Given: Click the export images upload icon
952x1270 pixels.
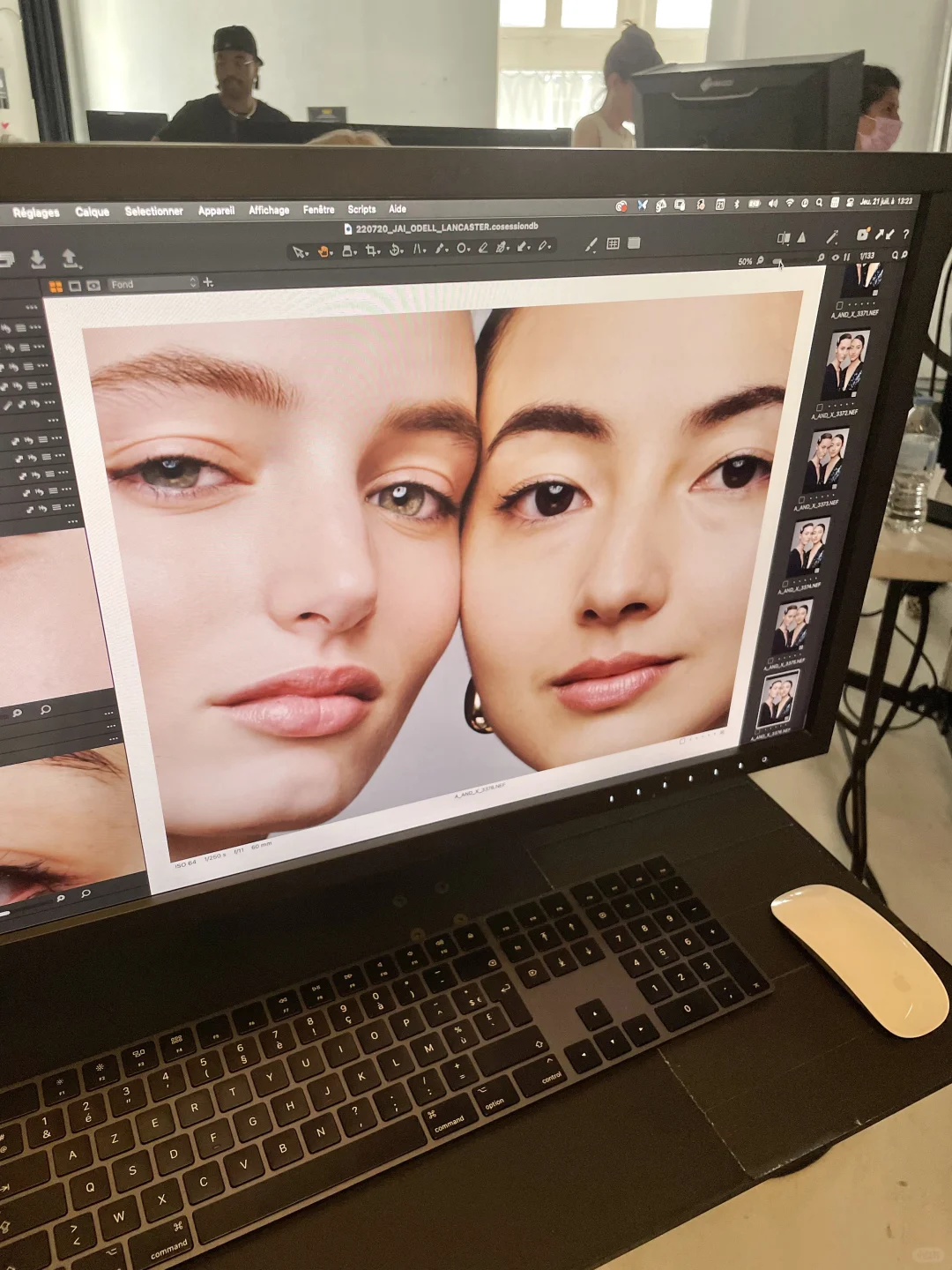Looking at the screenshot, I should (x=71, y=259).
